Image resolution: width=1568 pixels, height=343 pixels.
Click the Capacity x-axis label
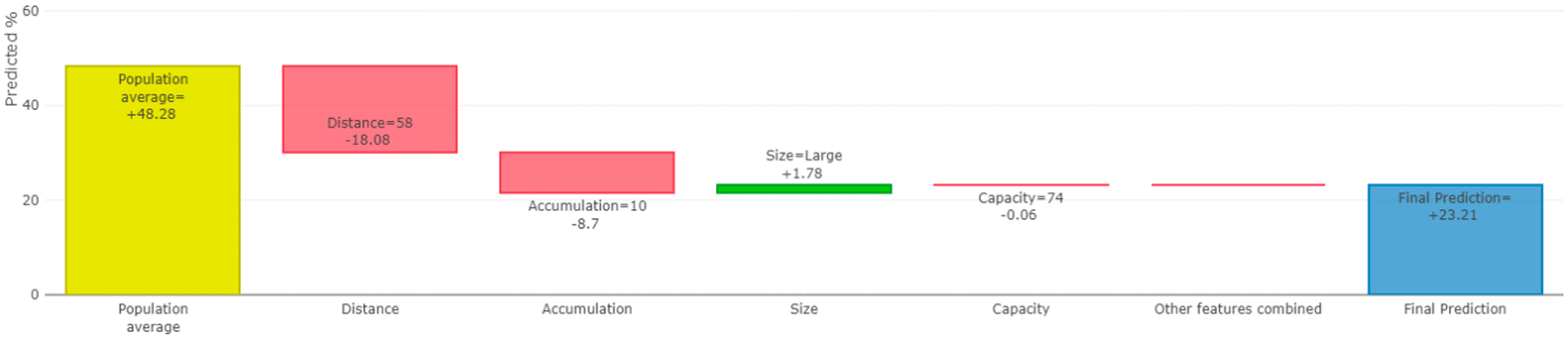[1021, 309]
